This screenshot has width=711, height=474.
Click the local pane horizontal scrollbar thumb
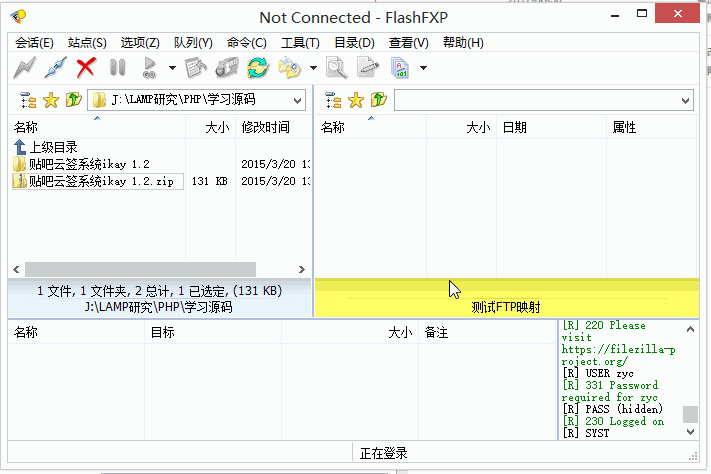[140, 269]
